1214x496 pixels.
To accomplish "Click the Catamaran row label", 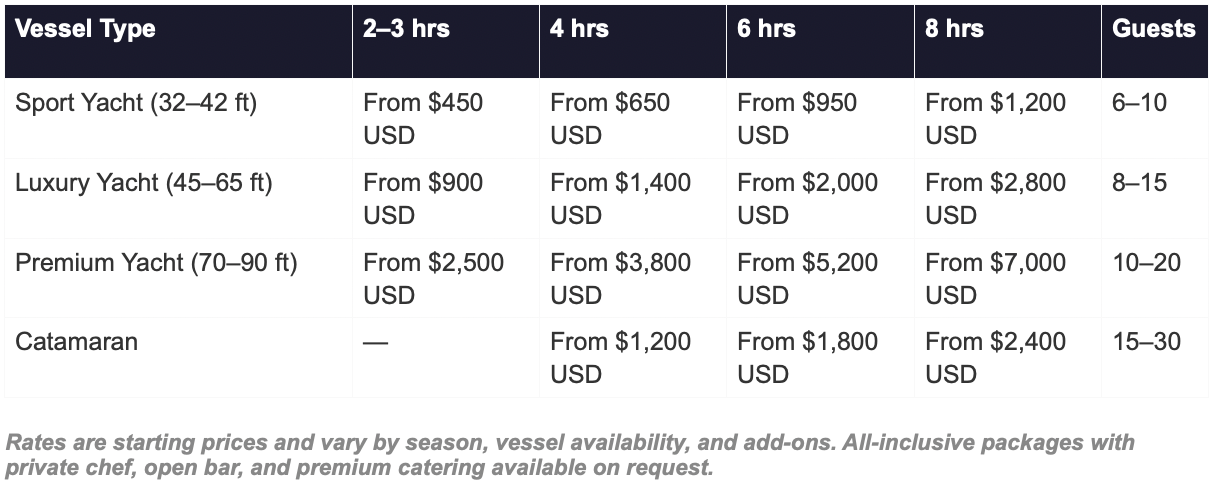I will pos(77,342).
